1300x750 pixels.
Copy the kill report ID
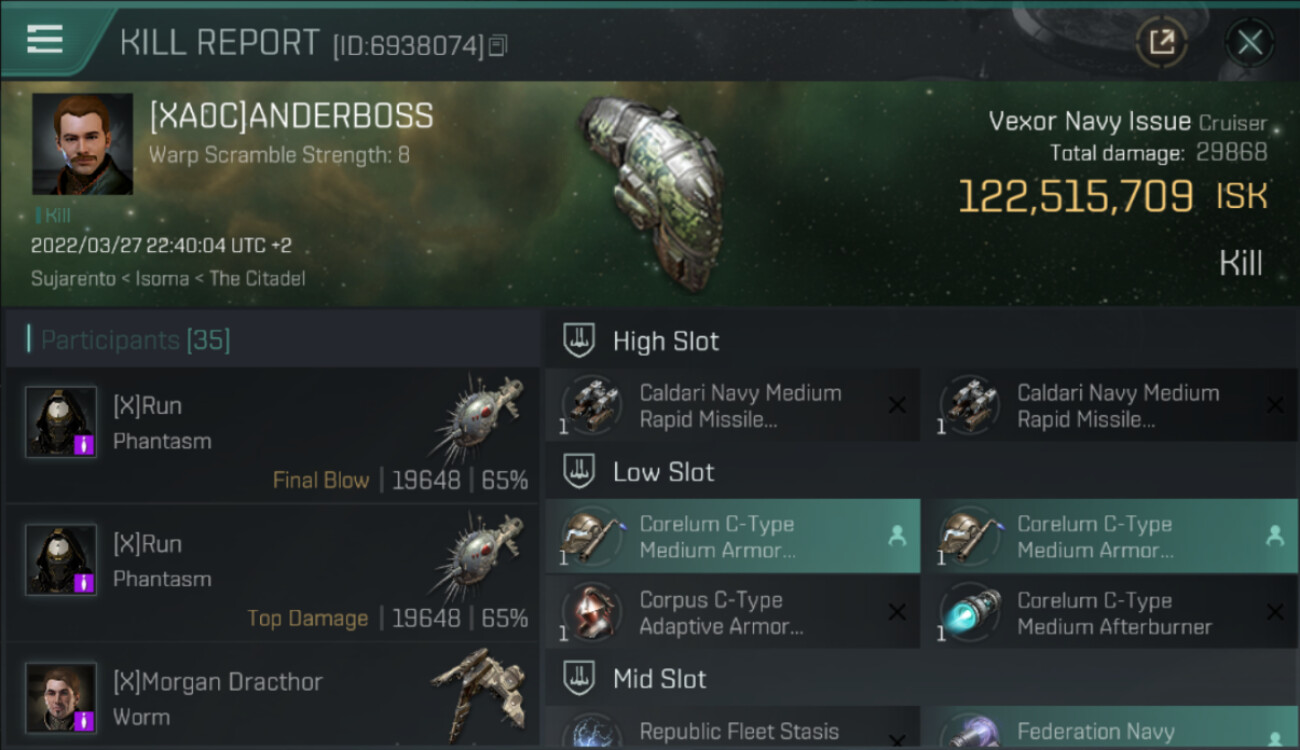point(498,45)
